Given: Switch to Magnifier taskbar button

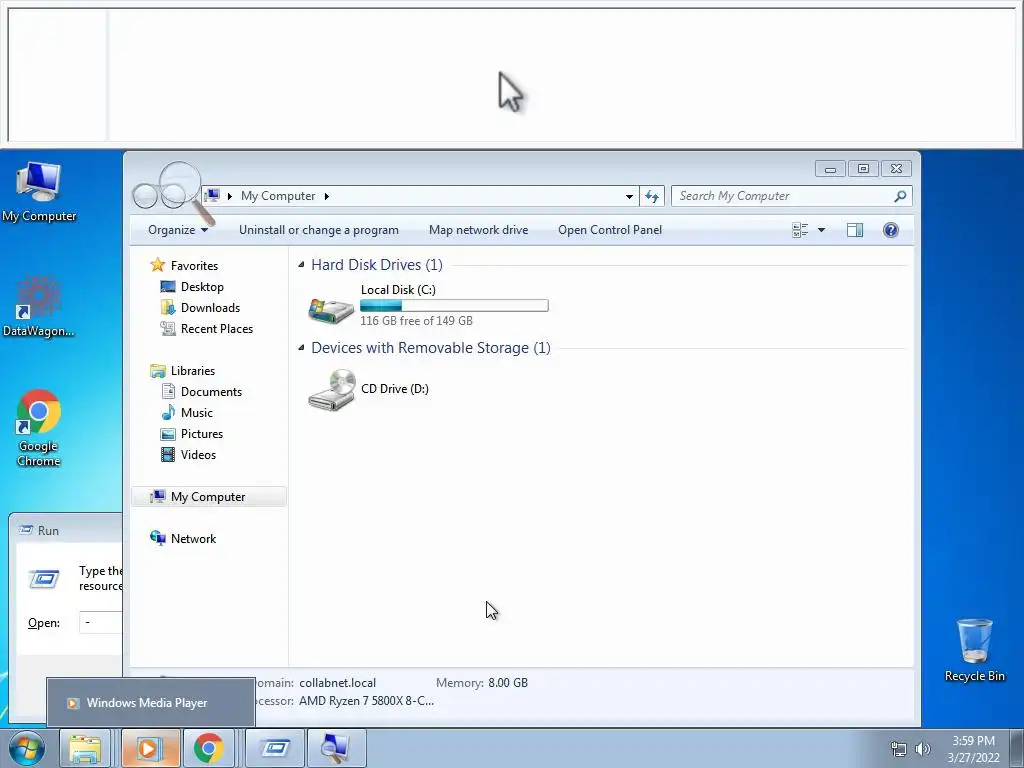Looking at the screenshot, I should pos(336,748).
